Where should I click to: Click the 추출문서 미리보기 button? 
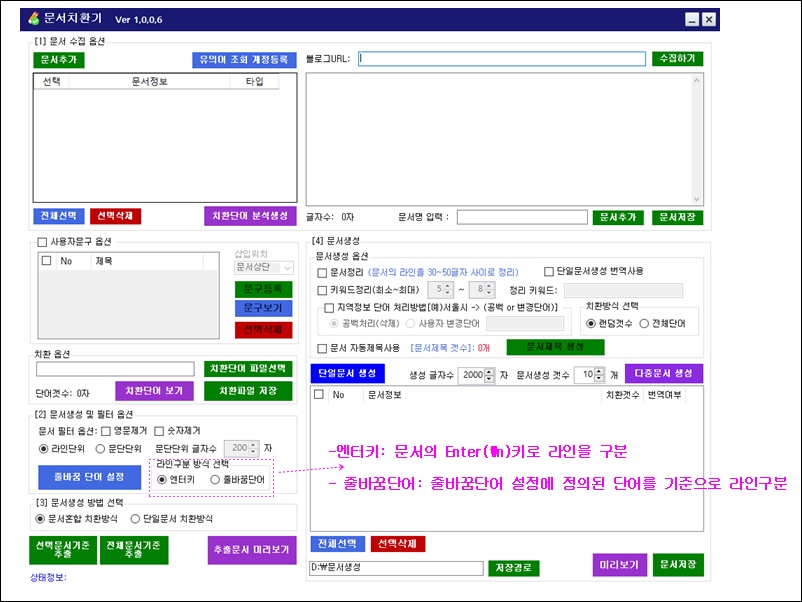[x=253, y=550]
